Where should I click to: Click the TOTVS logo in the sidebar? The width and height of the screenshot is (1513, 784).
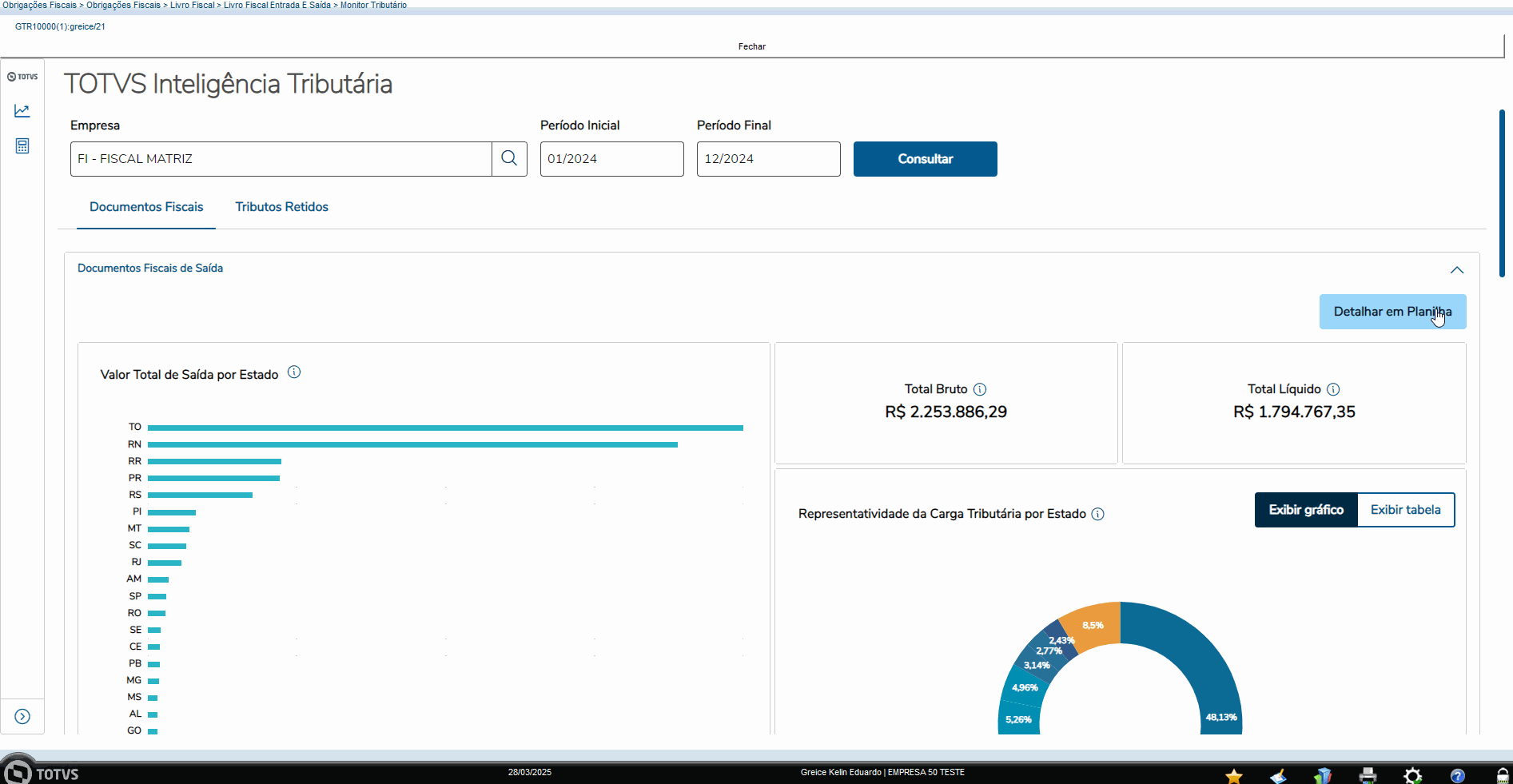click(22, 77)
